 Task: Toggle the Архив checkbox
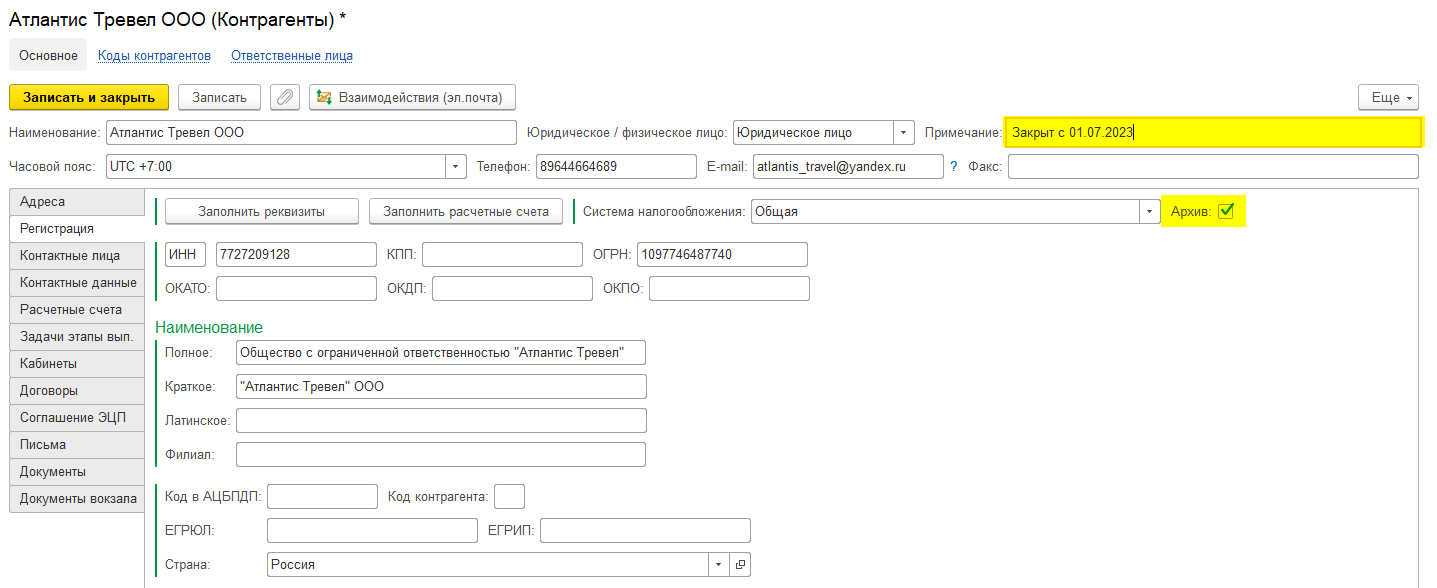1226,211
